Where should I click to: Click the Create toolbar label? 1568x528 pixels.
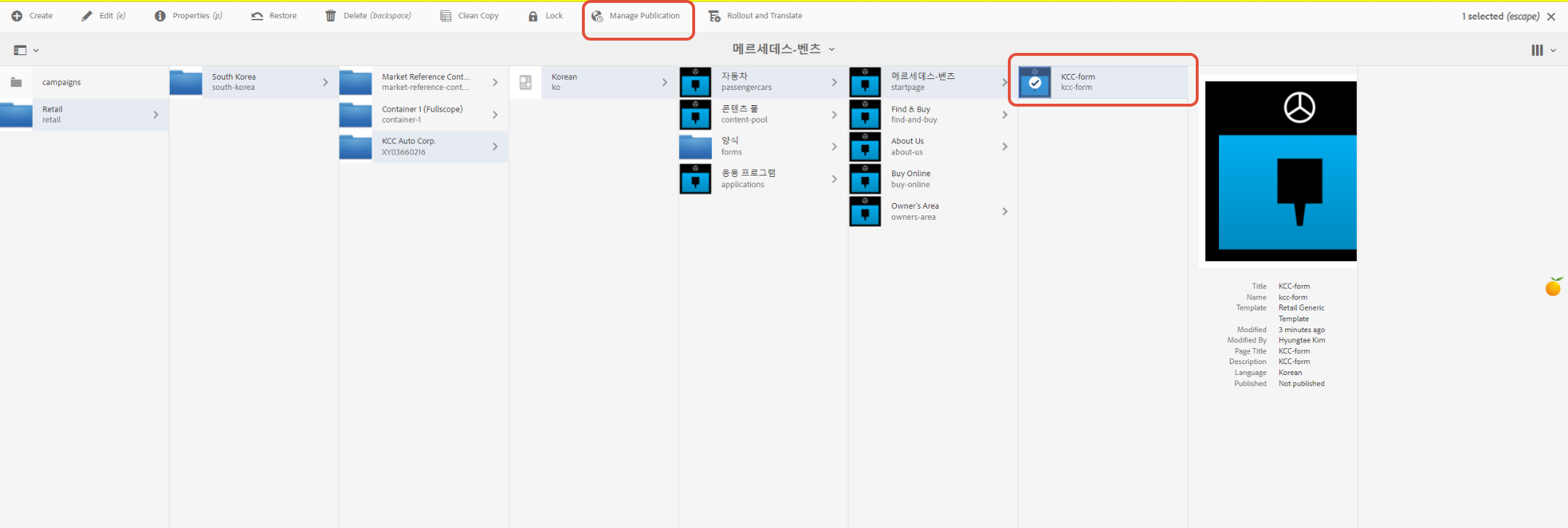coord(41,16)
